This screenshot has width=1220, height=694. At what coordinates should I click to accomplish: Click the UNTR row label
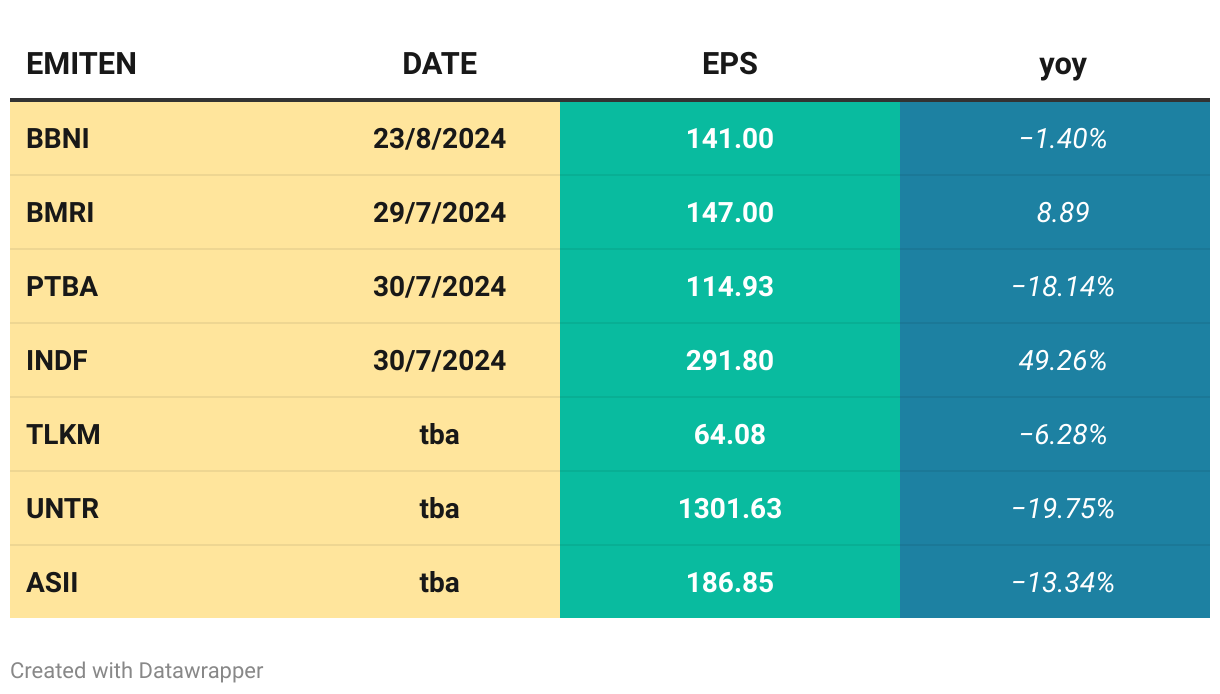(x=62, y=508)
